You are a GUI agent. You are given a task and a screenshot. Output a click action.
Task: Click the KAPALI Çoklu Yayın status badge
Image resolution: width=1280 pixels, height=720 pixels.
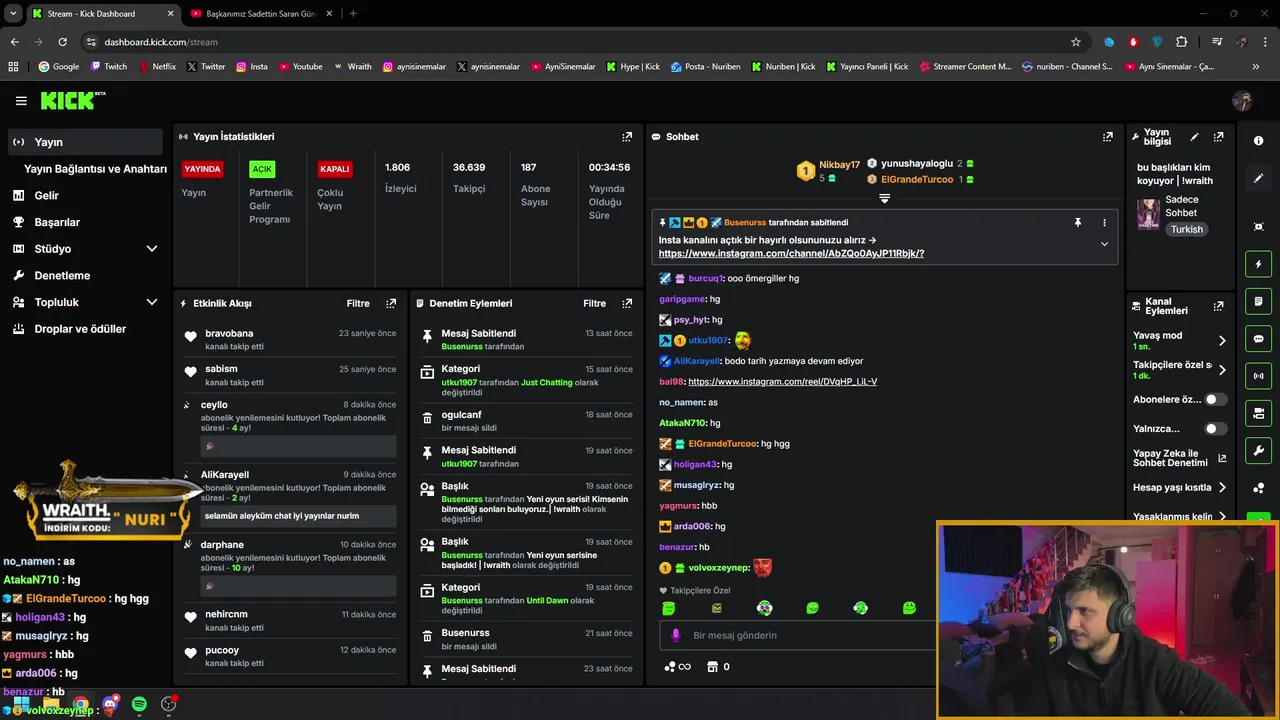click(x=335, y=169)
